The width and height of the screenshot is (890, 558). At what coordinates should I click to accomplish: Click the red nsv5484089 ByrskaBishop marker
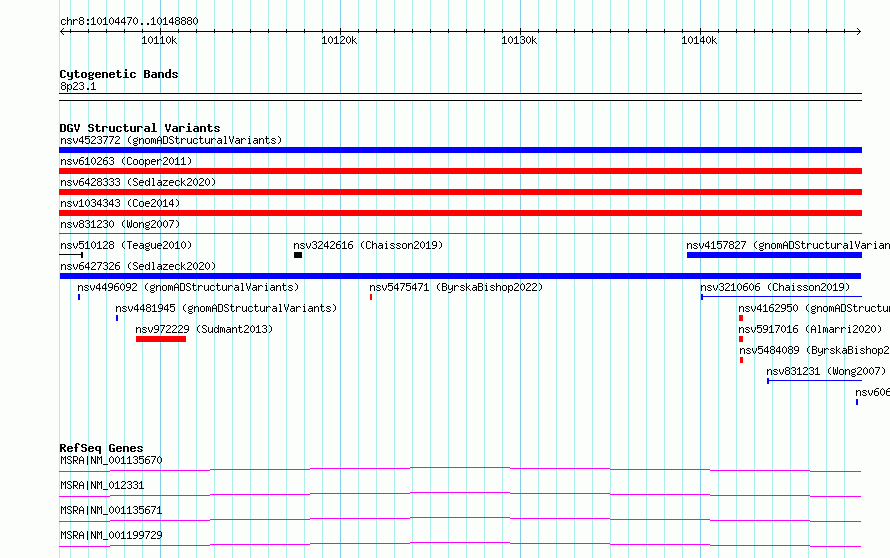click(741, 360)
